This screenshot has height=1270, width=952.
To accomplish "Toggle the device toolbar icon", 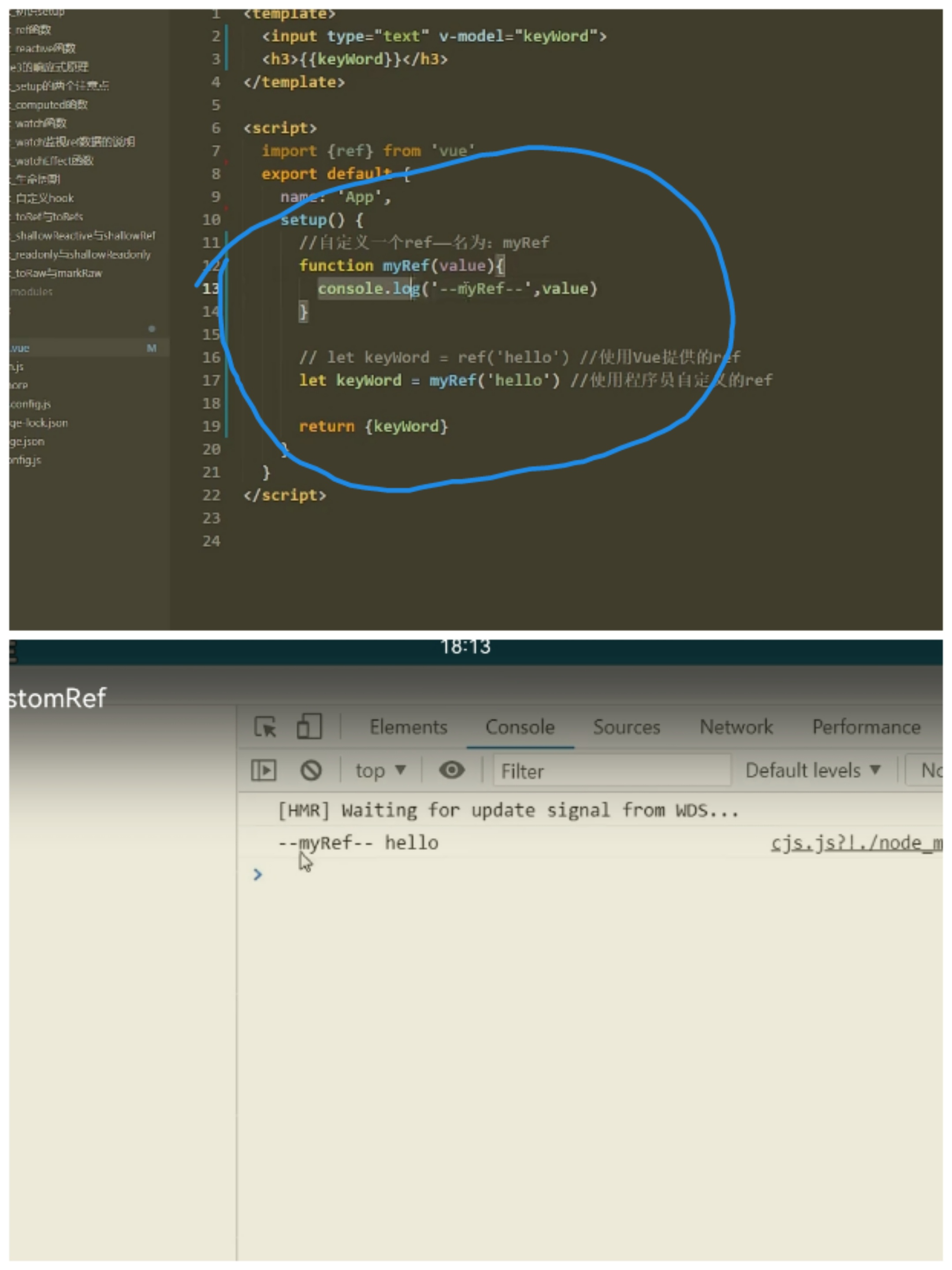I will pyautogui.click(x=309, y=726).
